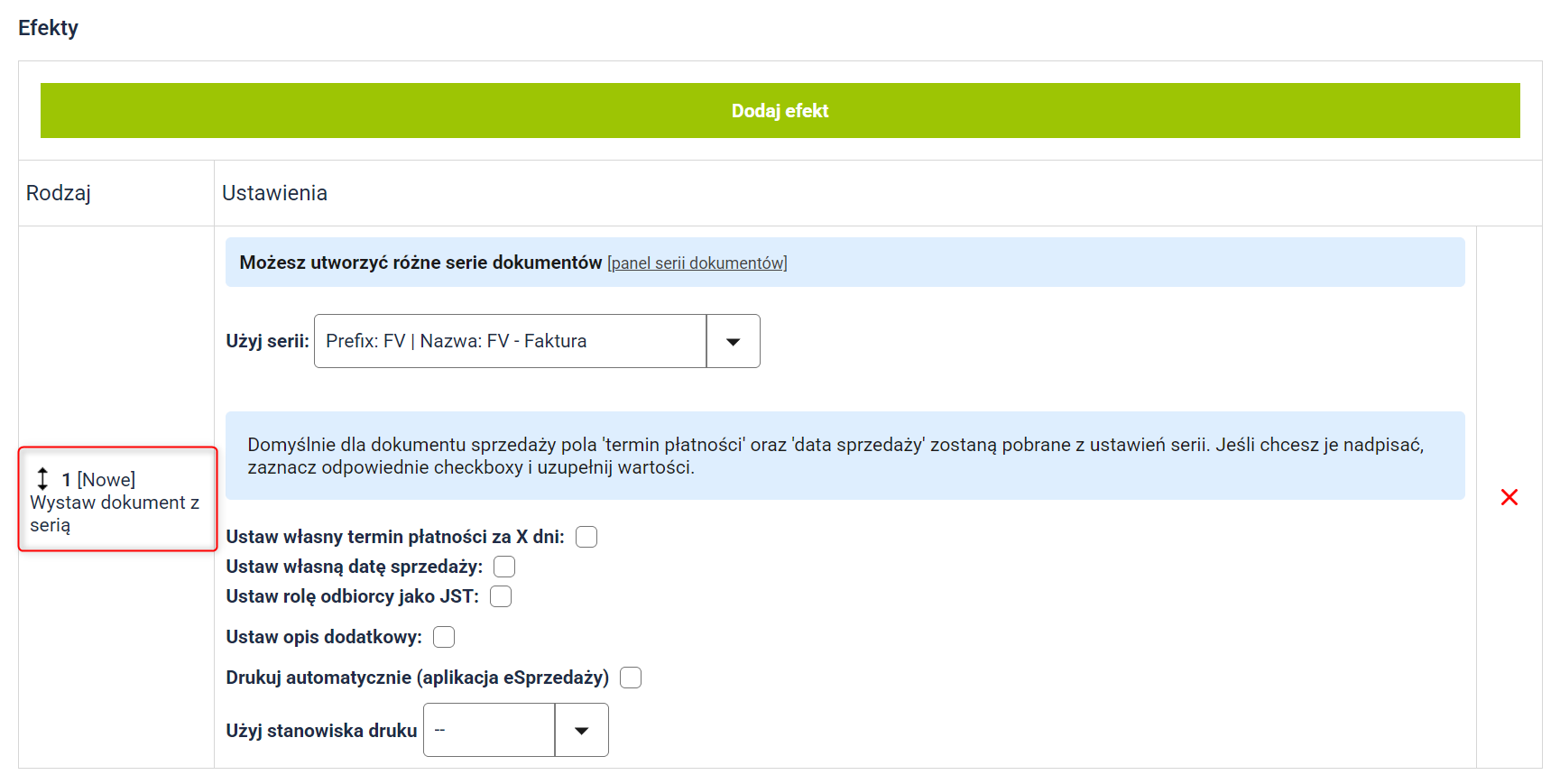
Task: Click the blue default payment info box
Action: 845,456
